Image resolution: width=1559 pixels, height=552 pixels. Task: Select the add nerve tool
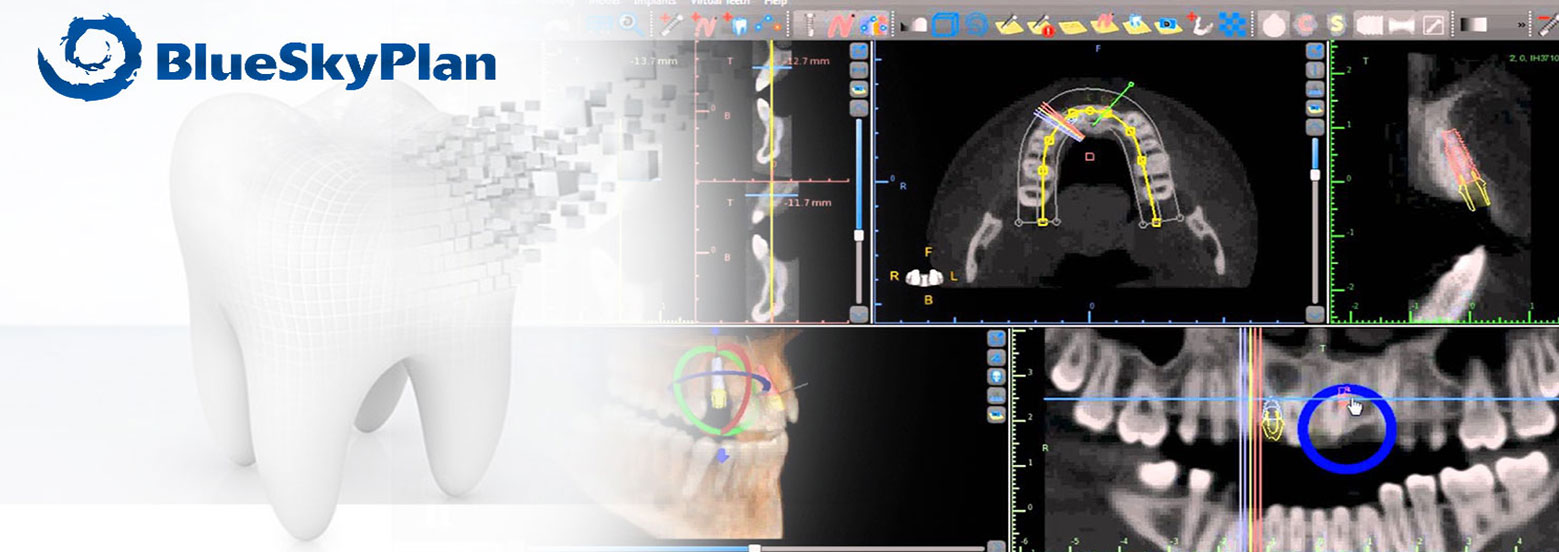(x=705, y=24)
